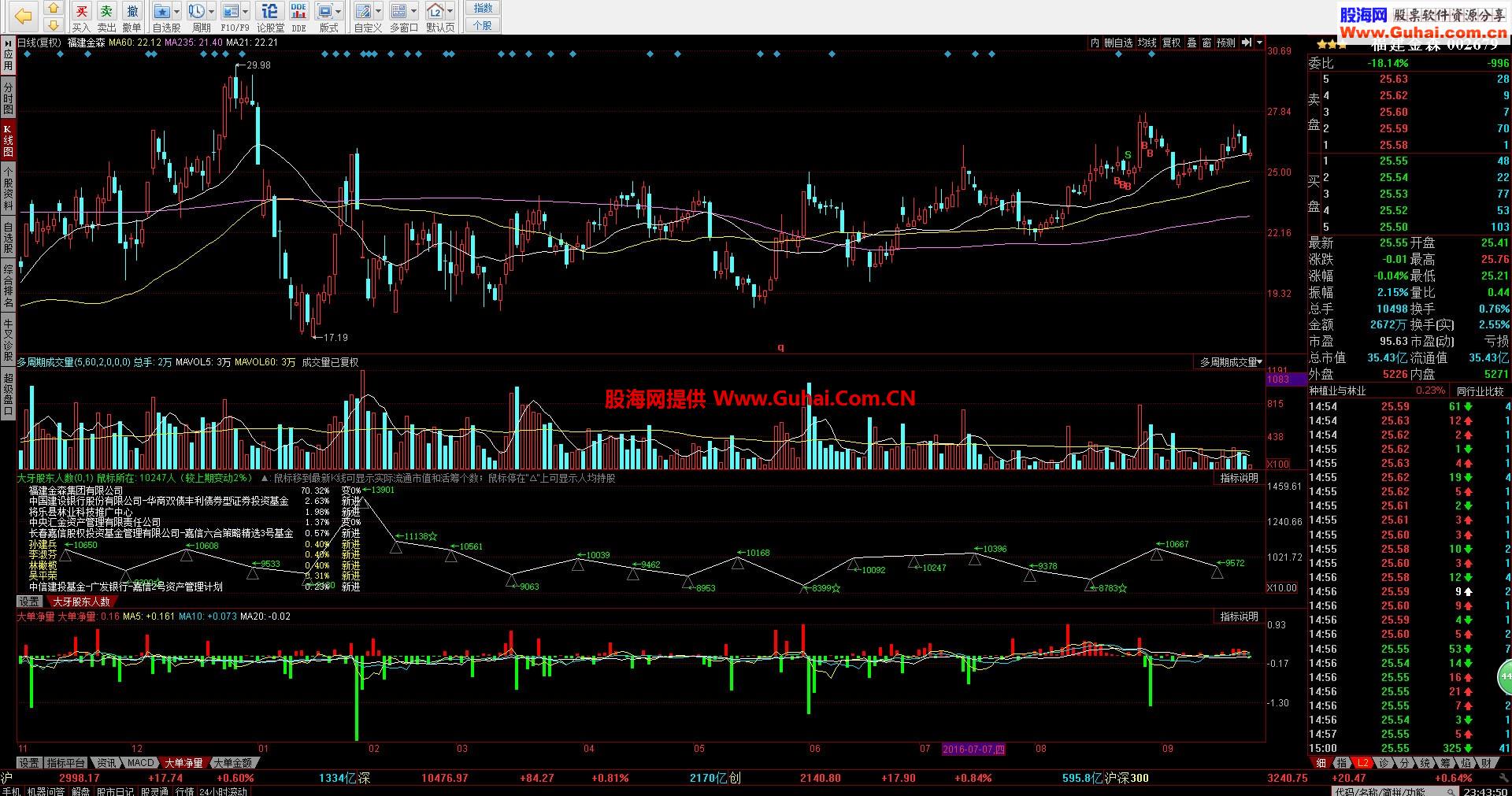Screen dimensions: 1512x796
Task: Click the 删自选 remove from watchlist button
Action: click(1118, 43)
